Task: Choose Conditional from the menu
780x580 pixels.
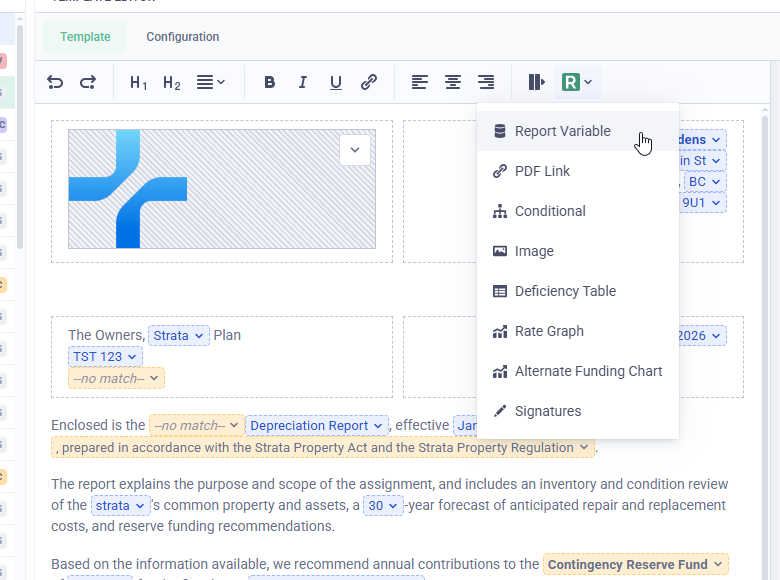Action: (x=578, y=211)
